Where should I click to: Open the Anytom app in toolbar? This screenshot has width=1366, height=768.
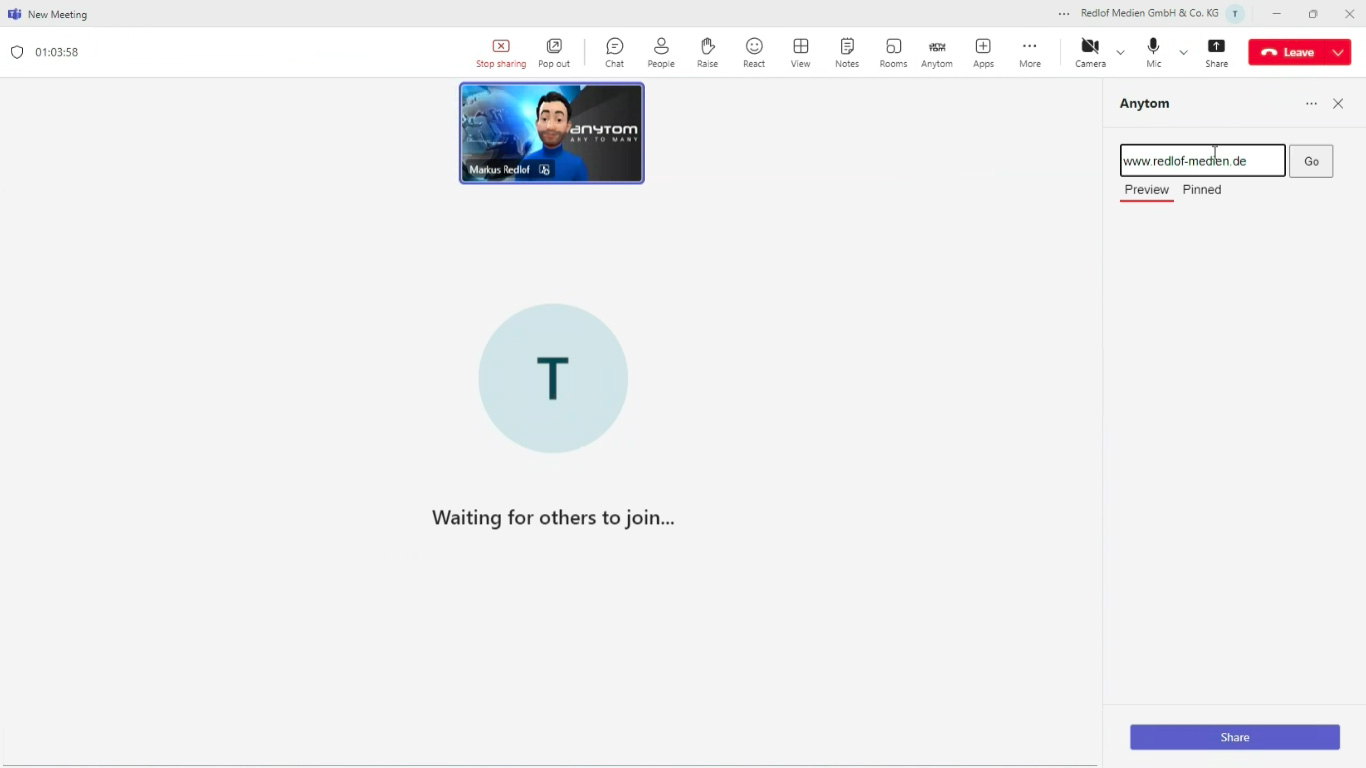[x=937, y=52]
